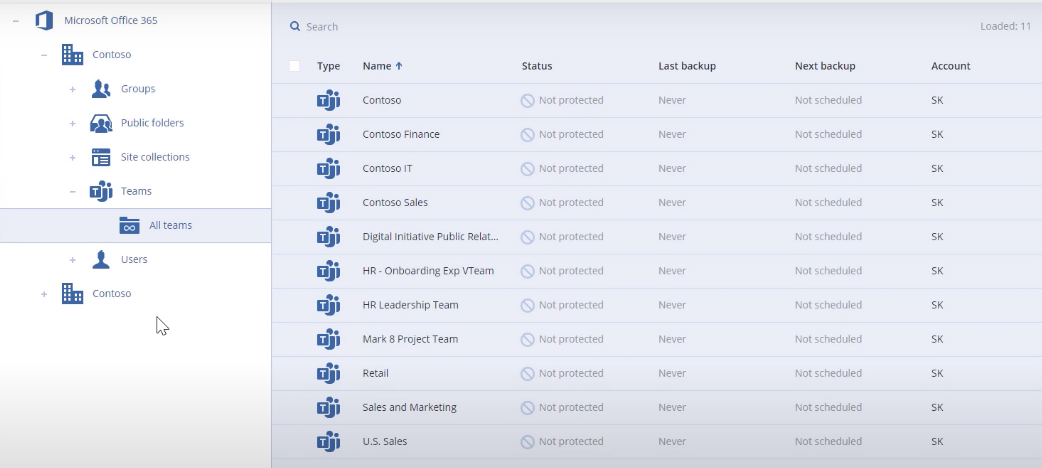Expand the Groups node
The height and width of the screenshot is (468, 1042).
coord(72,89)
